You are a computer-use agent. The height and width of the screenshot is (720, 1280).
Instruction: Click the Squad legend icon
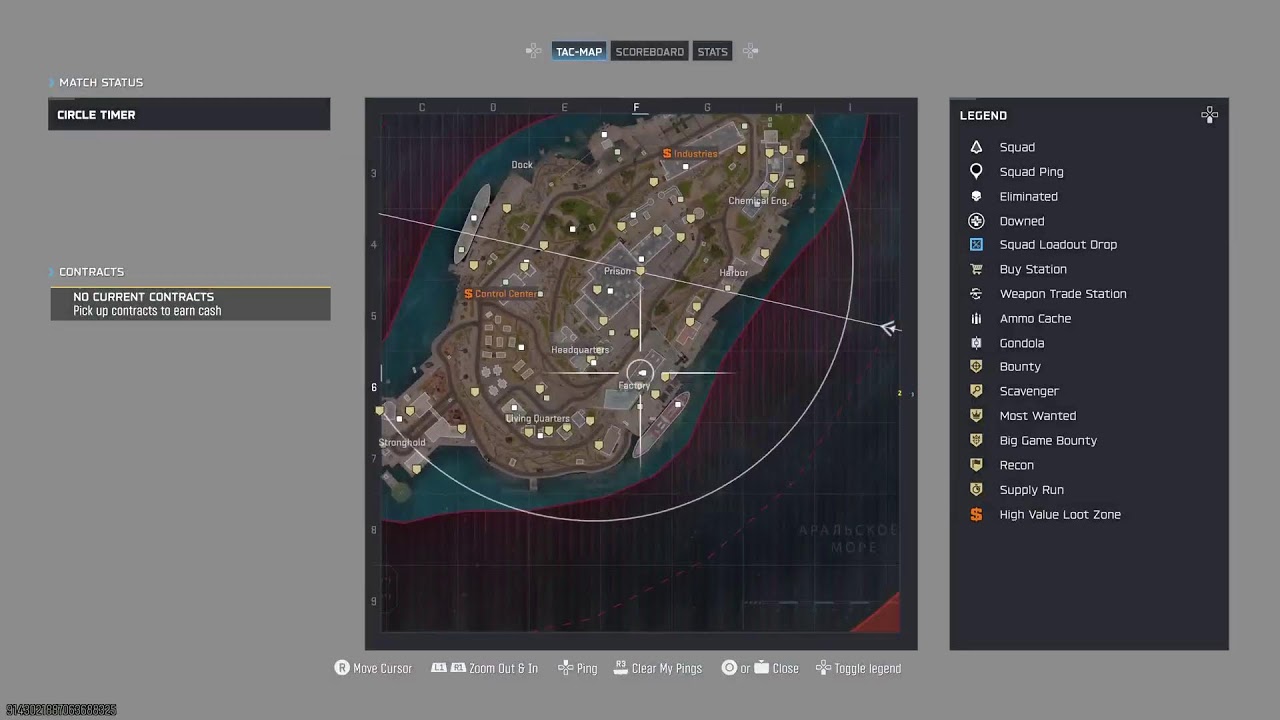[976, 147]
